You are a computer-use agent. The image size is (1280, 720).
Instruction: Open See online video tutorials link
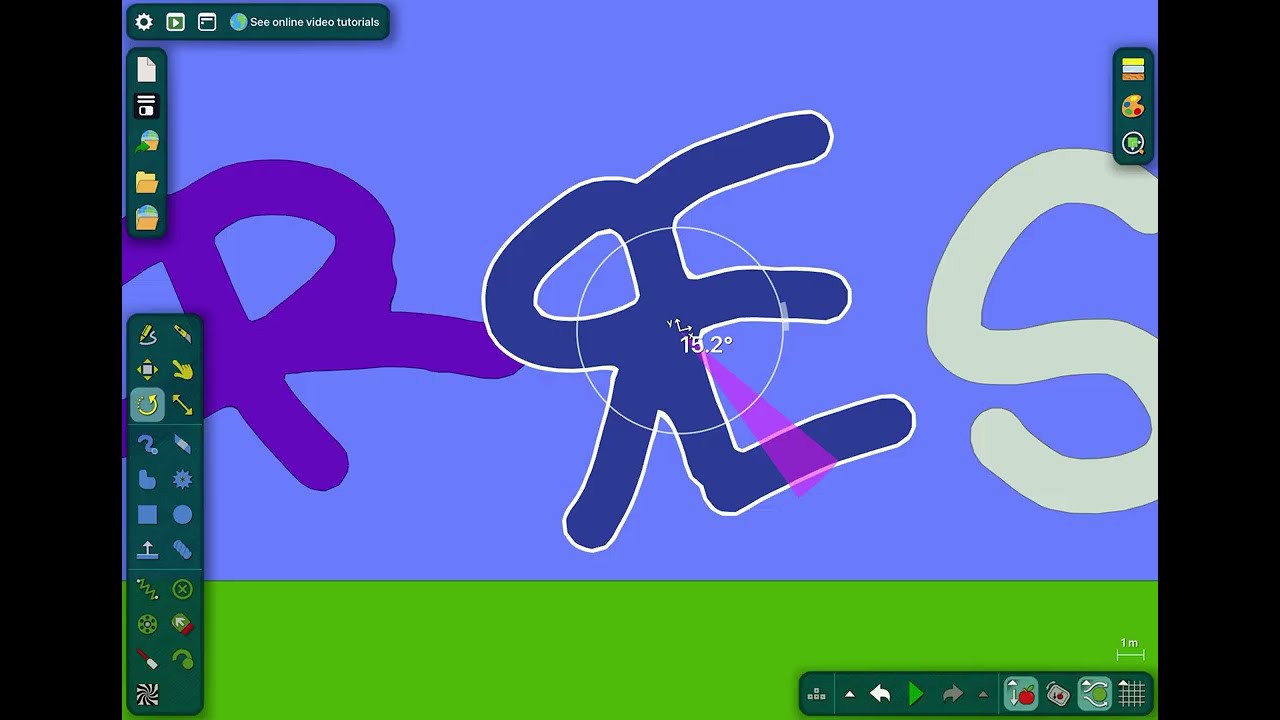click(x=305, y=22)
